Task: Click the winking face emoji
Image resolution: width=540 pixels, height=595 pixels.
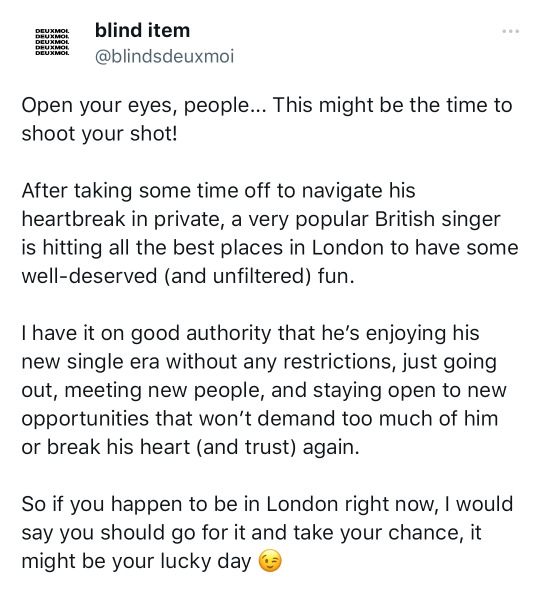Action: [270, 562]
